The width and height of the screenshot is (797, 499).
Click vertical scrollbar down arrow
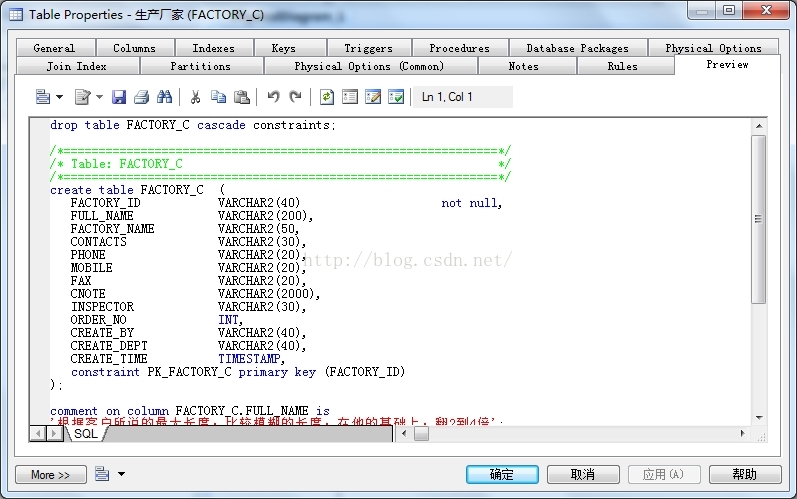759,418
